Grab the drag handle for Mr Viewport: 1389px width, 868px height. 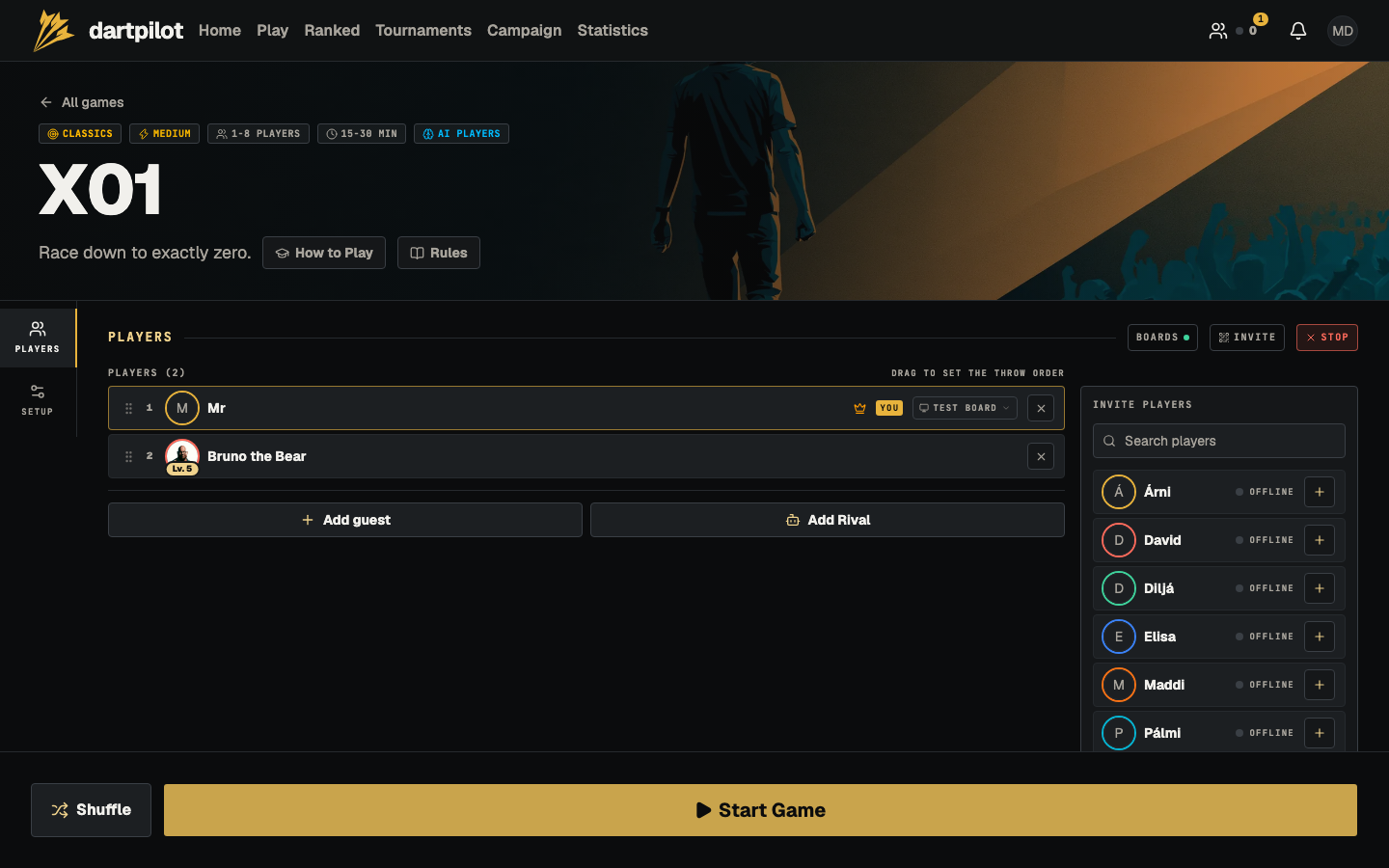(128, 408)
